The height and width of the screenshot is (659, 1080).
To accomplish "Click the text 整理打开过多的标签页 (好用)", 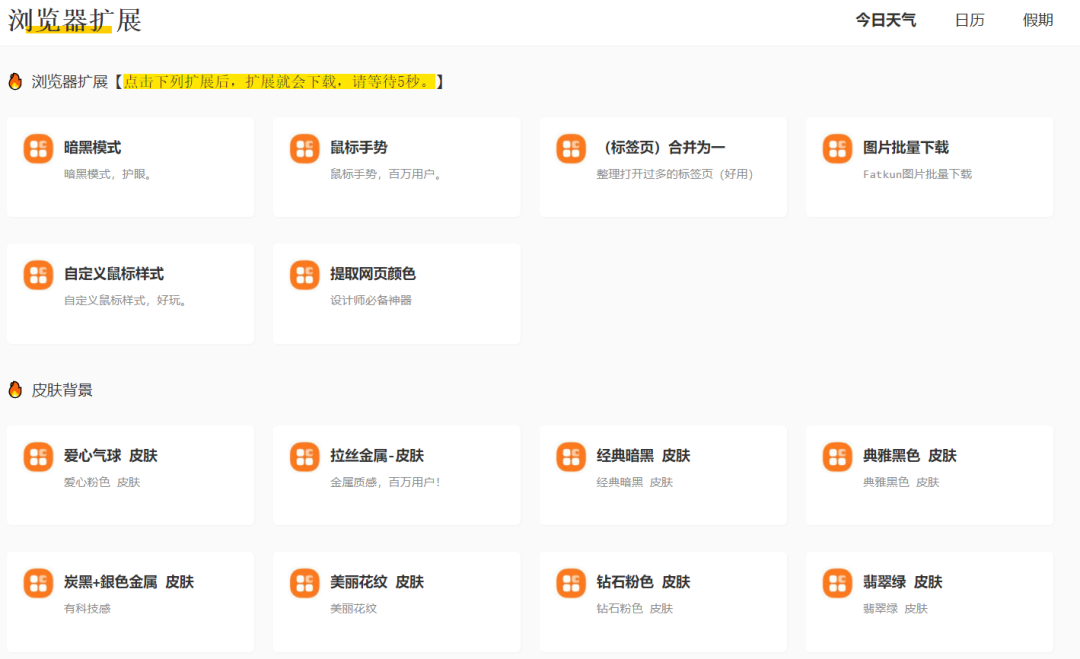I will click(675, 174).
